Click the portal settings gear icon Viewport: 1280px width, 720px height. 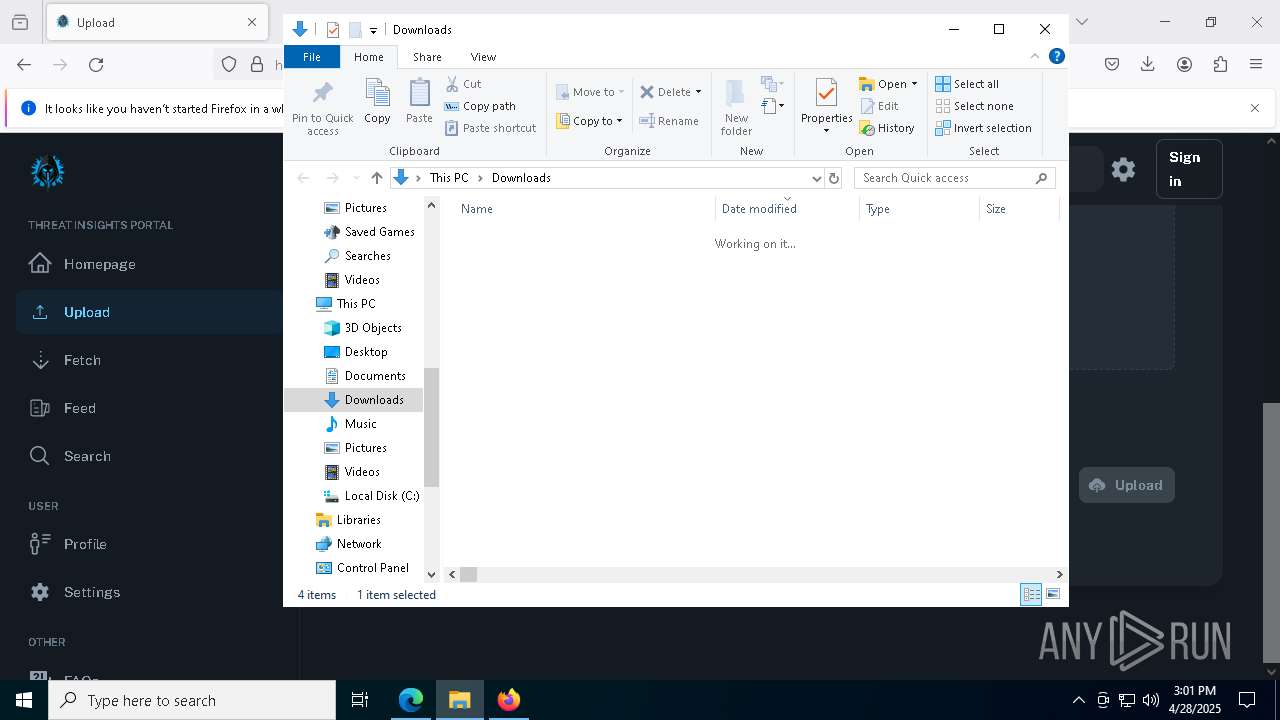[x=1123, y=169]
